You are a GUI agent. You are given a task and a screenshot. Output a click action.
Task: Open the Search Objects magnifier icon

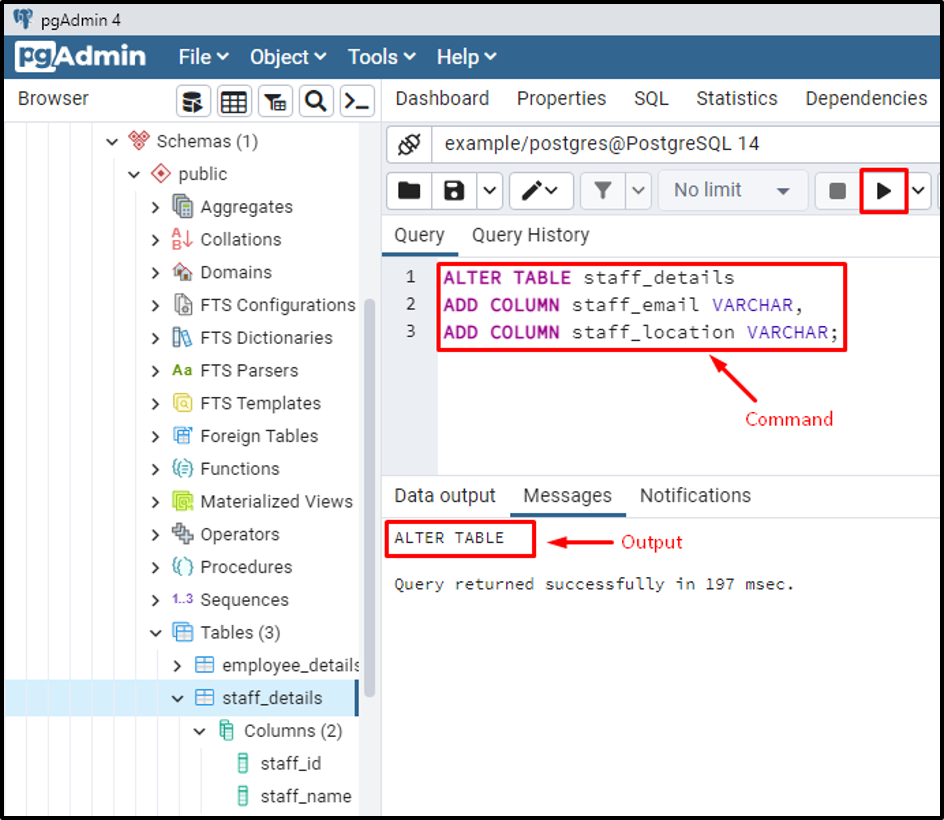click(x=316, y=101)
